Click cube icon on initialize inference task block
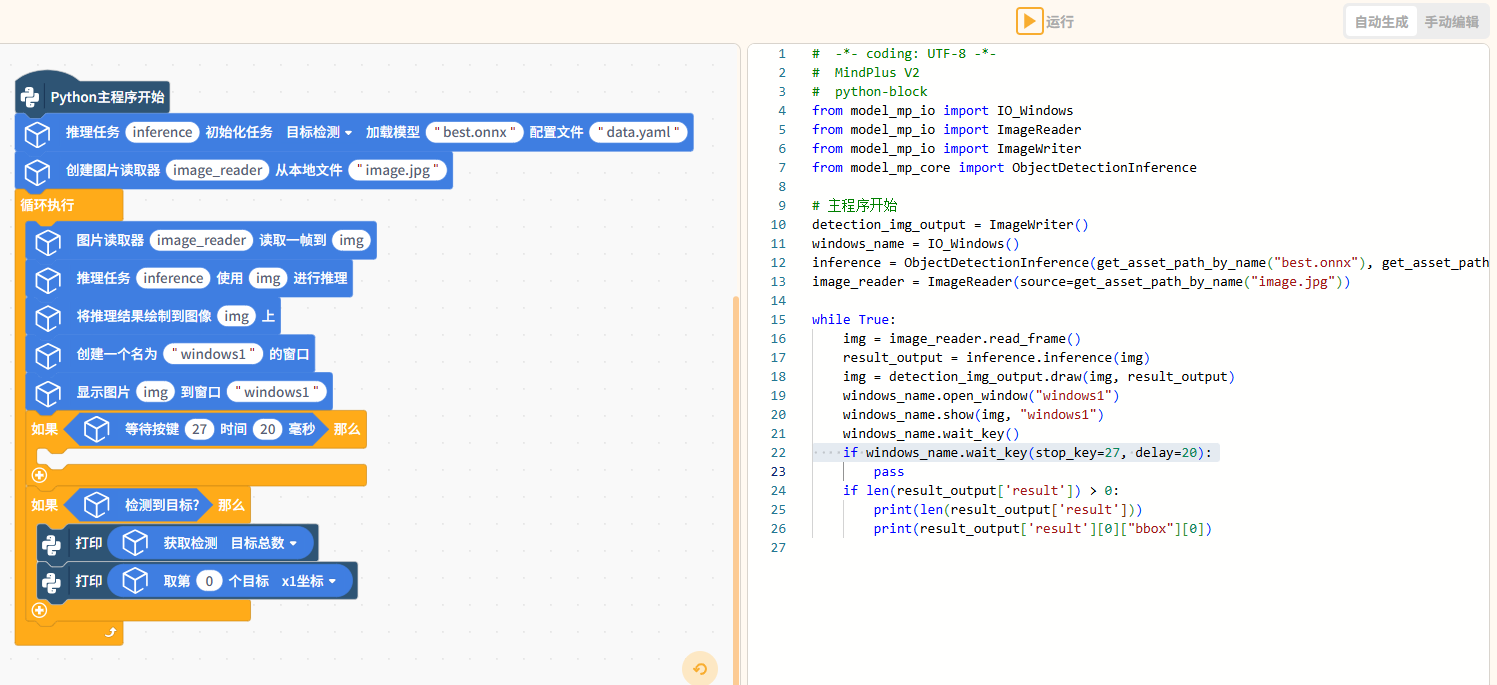Screen dimensions: 1497x685 click(x=37, y=133)
